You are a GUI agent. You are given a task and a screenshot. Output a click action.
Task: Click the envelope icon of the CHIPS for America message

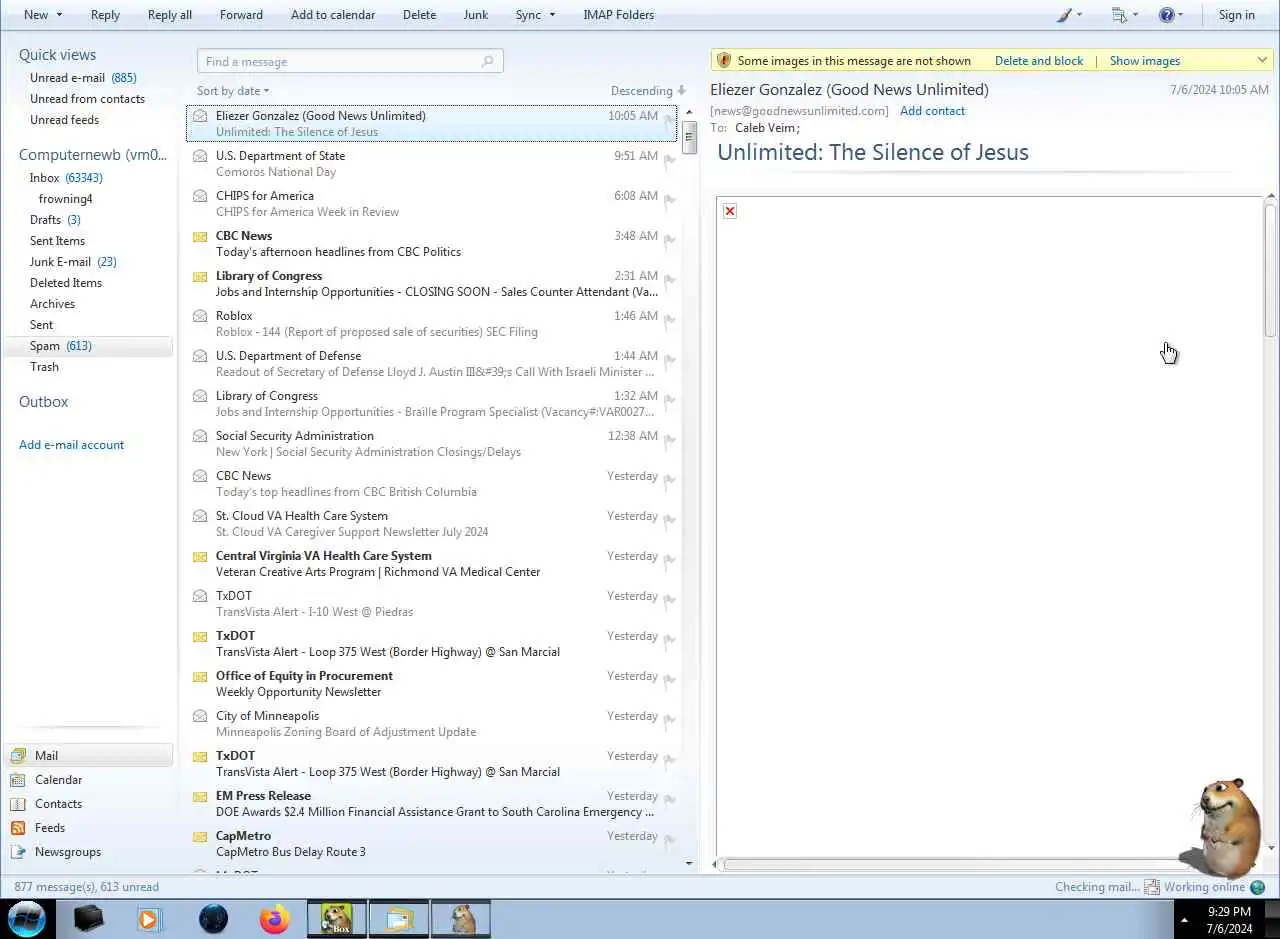point(200,196)
